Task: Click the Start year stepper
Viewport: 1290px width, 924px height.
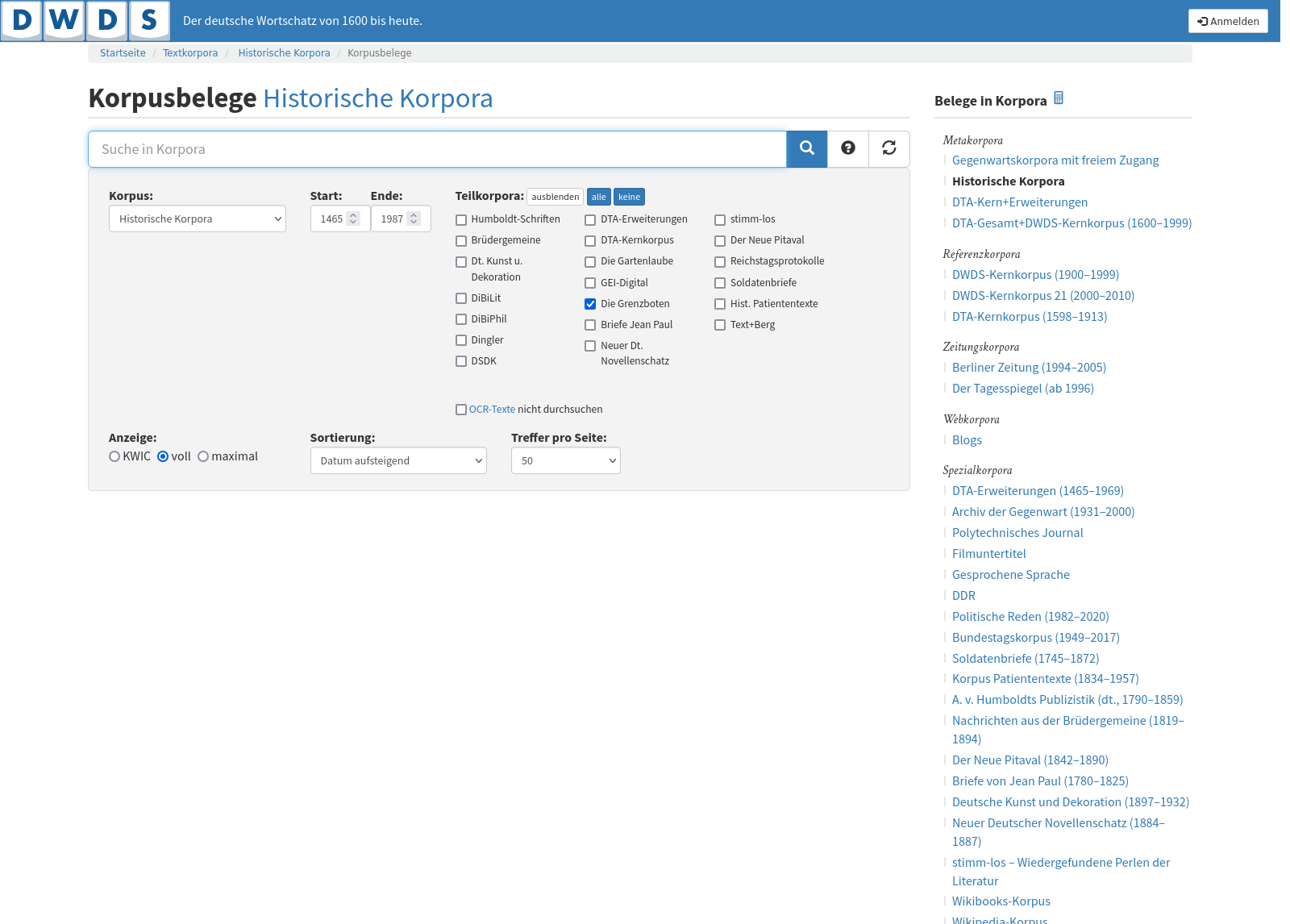Action: tap(353, 219)
